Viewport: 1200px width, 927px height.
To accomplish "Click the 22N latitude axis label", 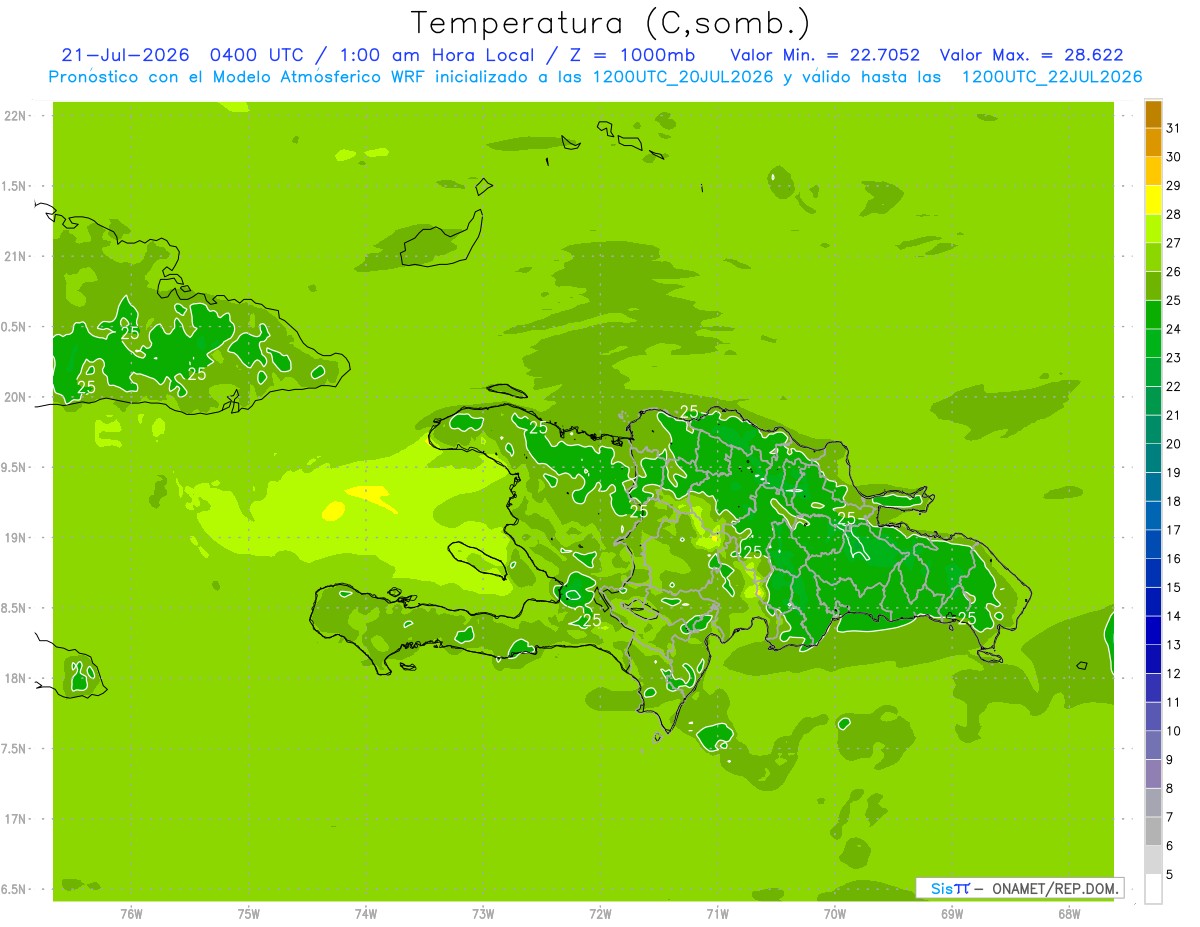I will click(16, 116).
